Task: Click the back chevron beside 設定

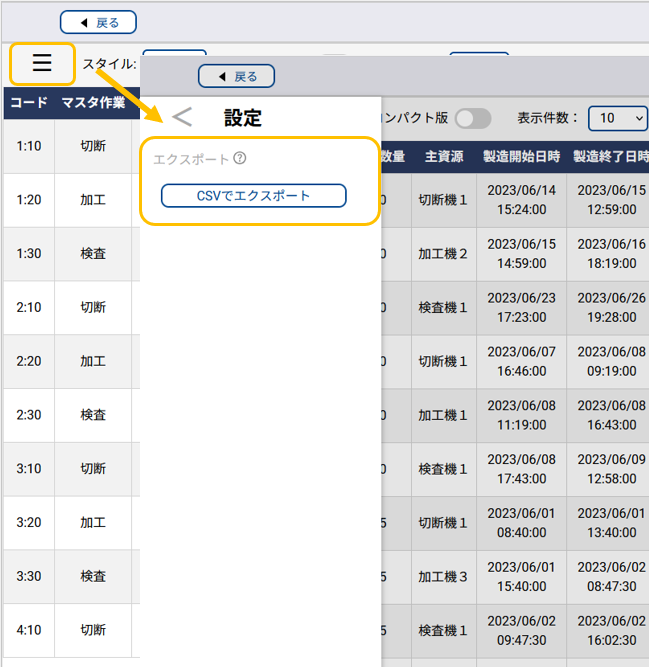Action: pos(182,117)
